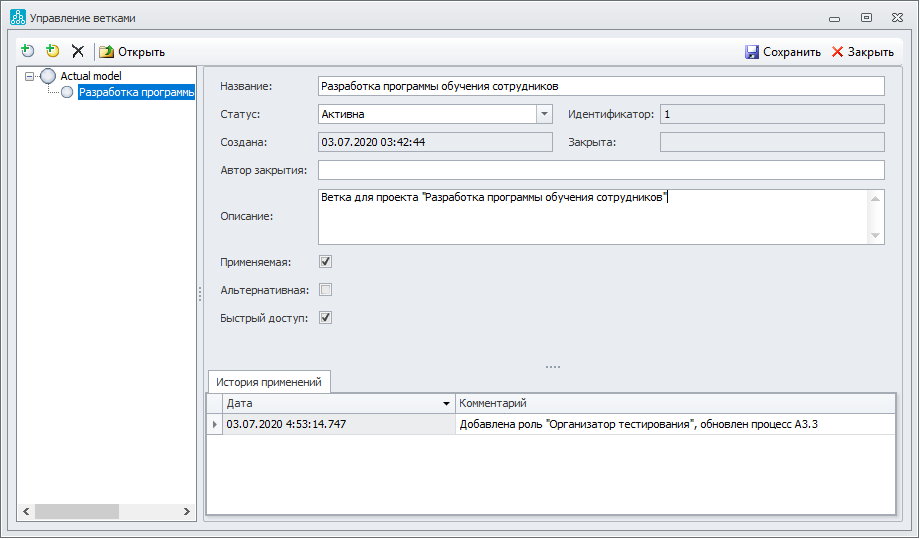Screen dimensions: 920x539
Task: Click the delete branch X icon
Action: (77, 51)
